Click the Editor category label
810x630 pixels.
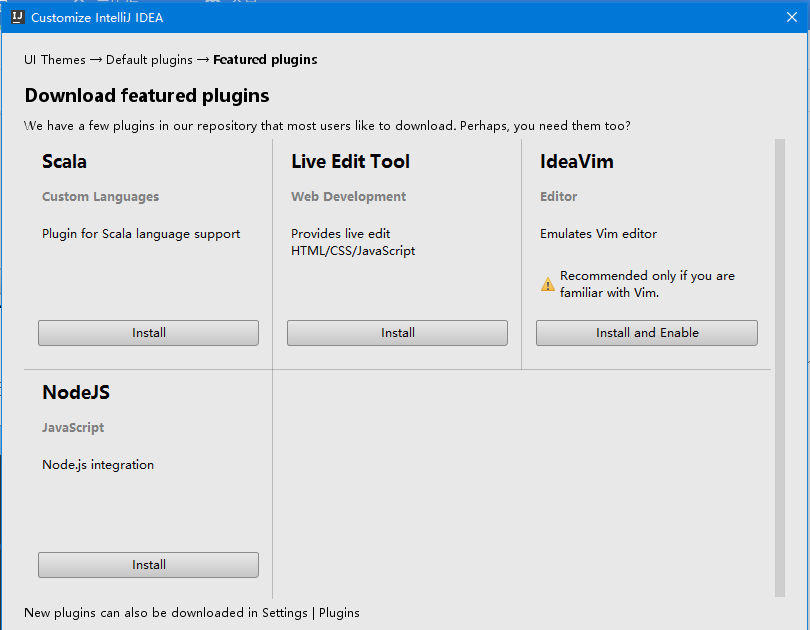(558, 197)
